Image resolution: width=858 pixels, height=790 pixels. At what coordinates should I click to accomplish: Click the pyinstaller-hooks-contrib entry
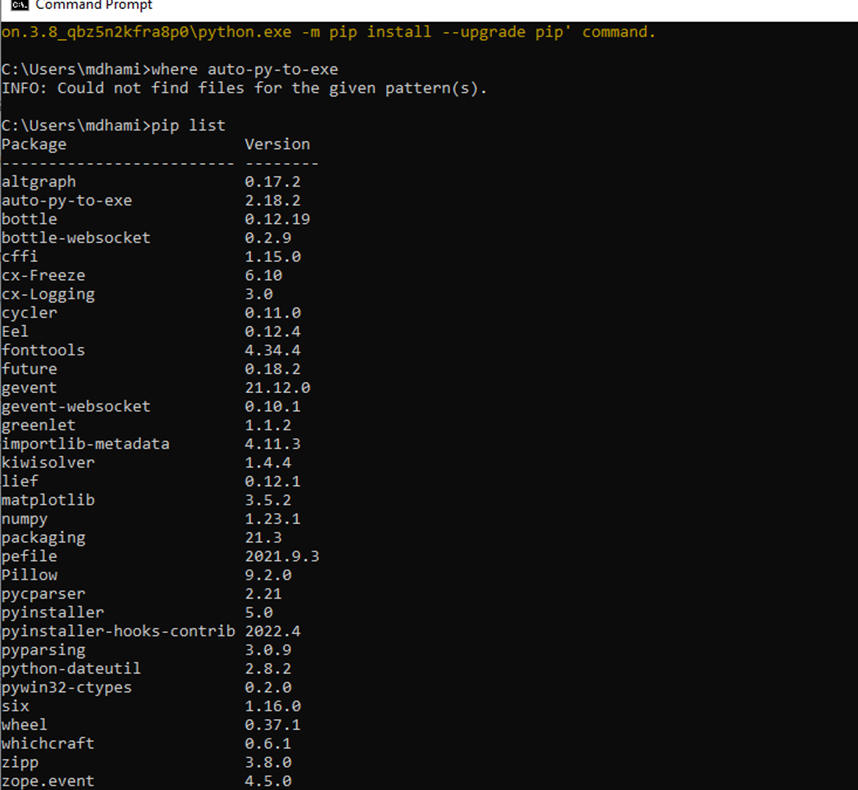(x=111, y=631)
